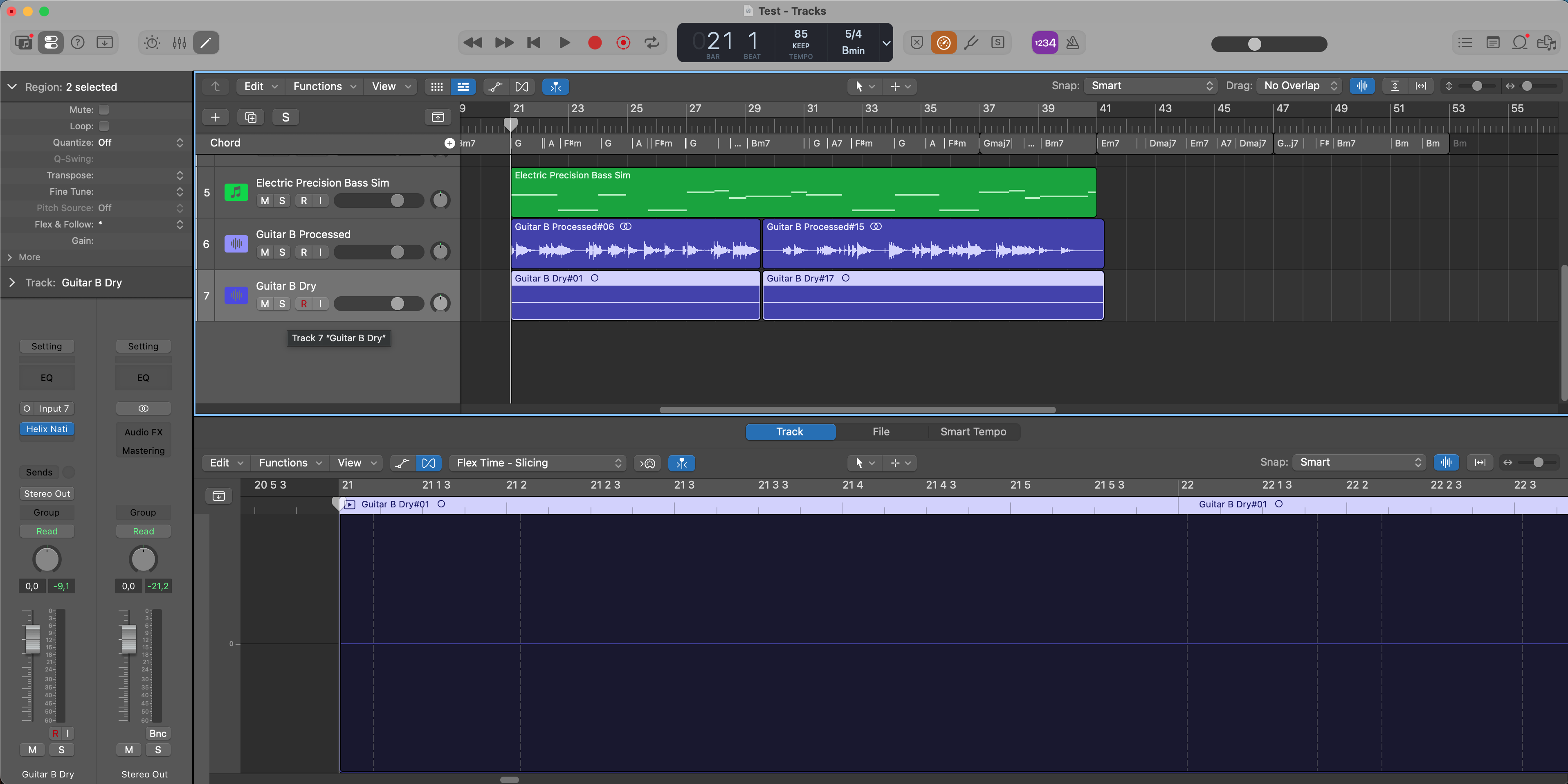Click the Show Flex button in Tracks toolbar

(522, 86)
